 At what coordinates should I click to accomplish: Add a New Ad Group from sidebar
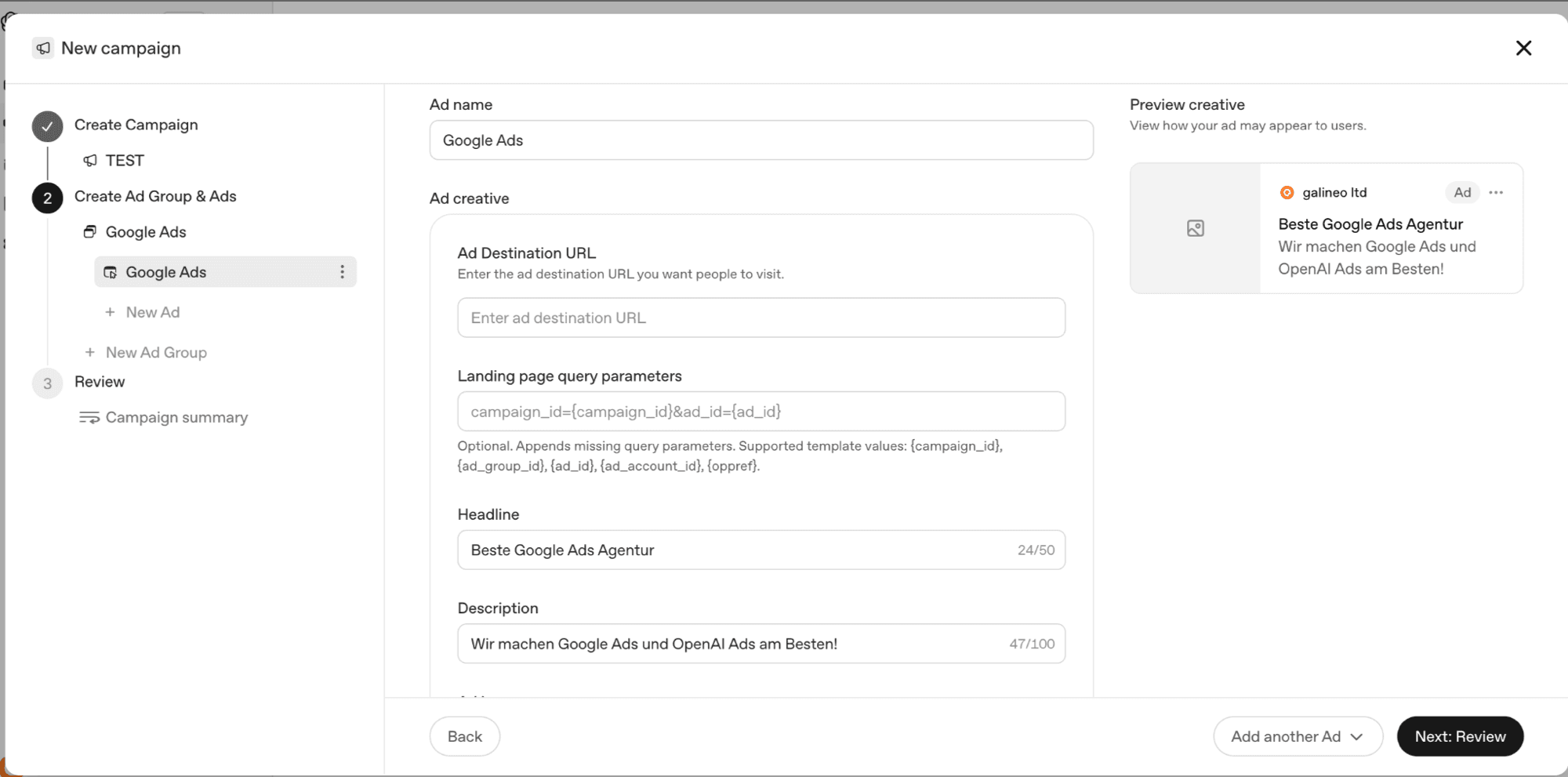click(x=156, y=352)
